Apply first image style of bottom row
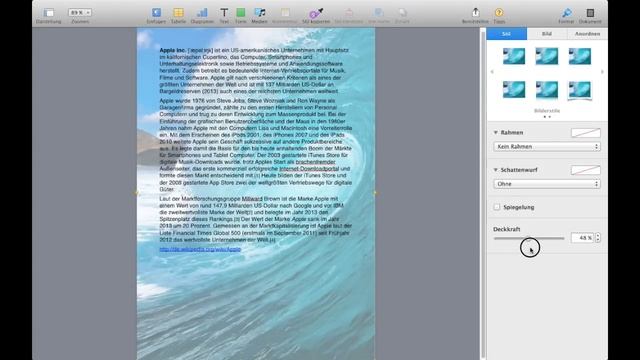 [514, 89]
